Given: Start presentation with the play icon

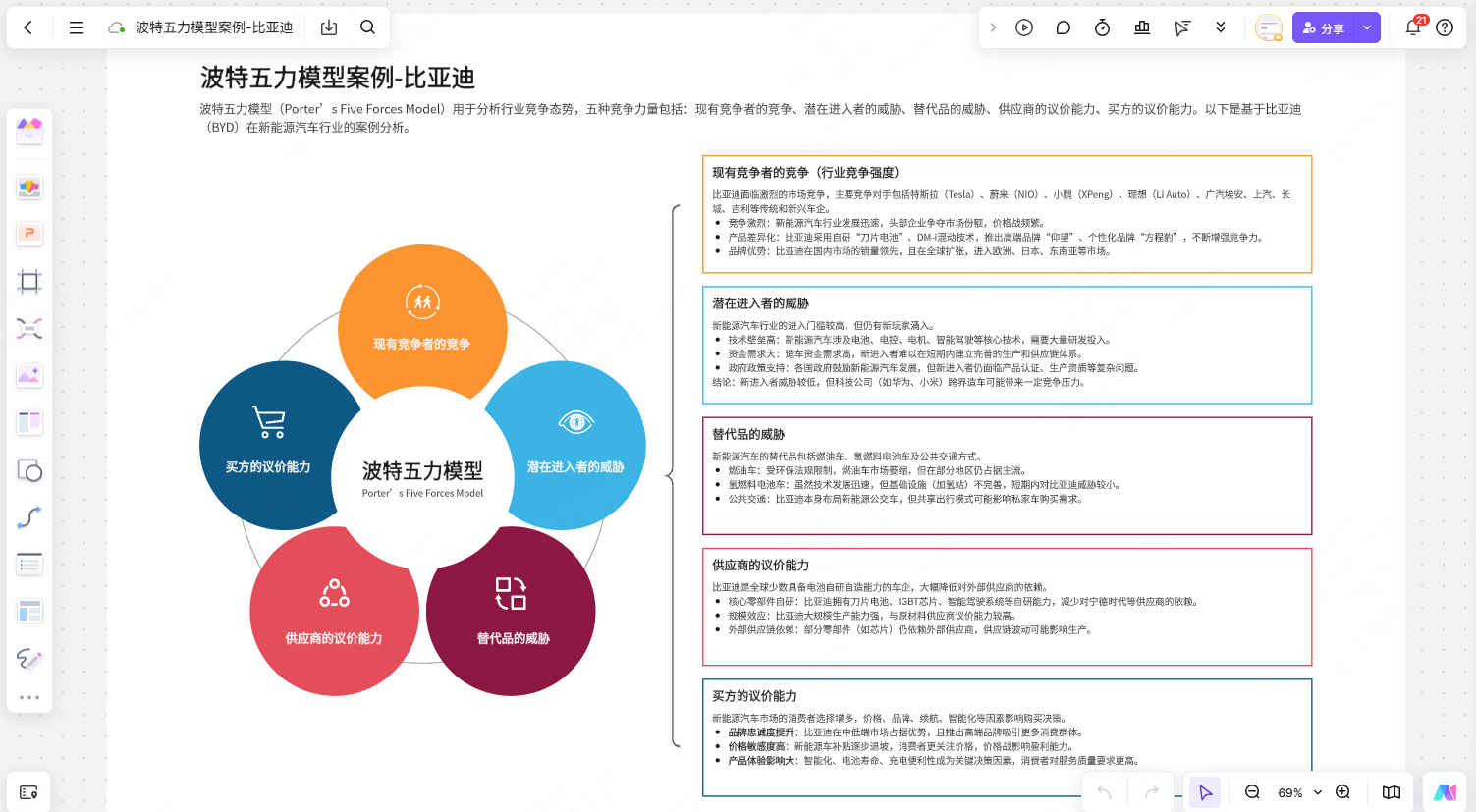Looking at the screenshot, I should click(1024, 27).
